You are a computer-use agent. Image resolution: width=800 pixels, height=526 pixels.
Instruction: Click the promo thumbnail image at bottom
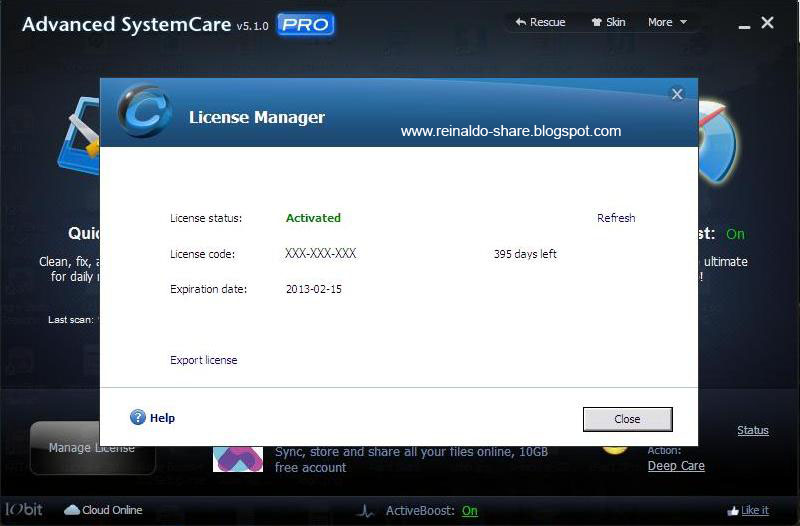[238, 459]
